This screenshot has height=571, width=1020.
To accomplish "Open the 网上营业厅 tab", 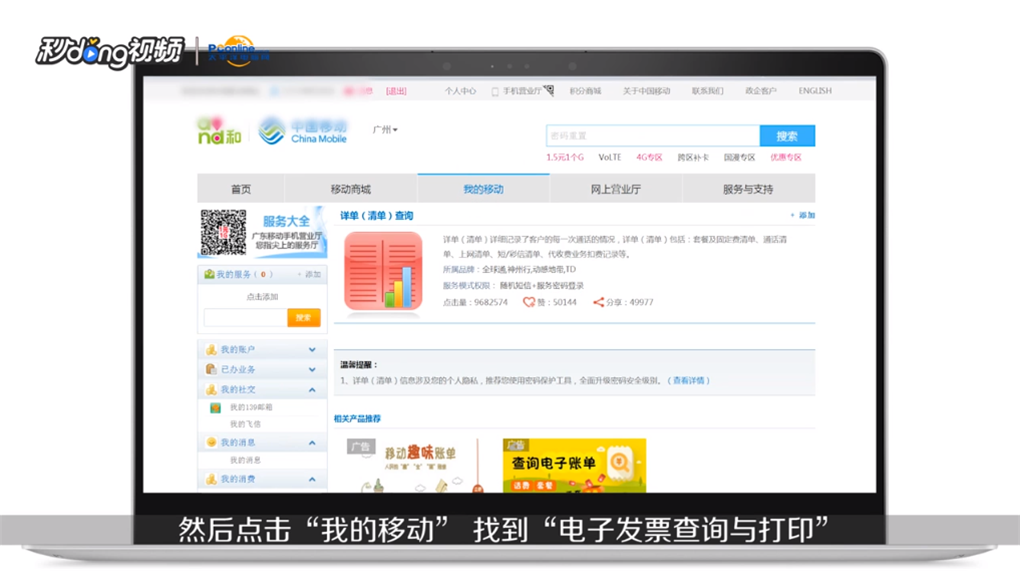I will [615, 189].
